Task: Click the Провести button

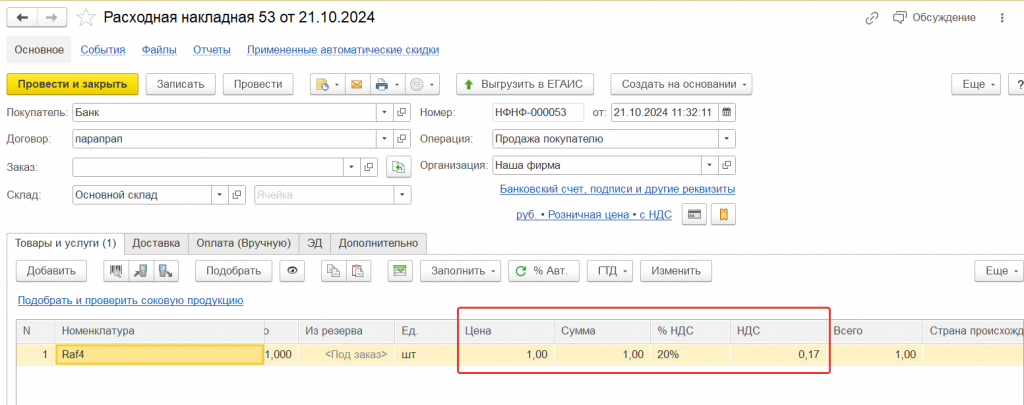Action: tap(258, 84)
